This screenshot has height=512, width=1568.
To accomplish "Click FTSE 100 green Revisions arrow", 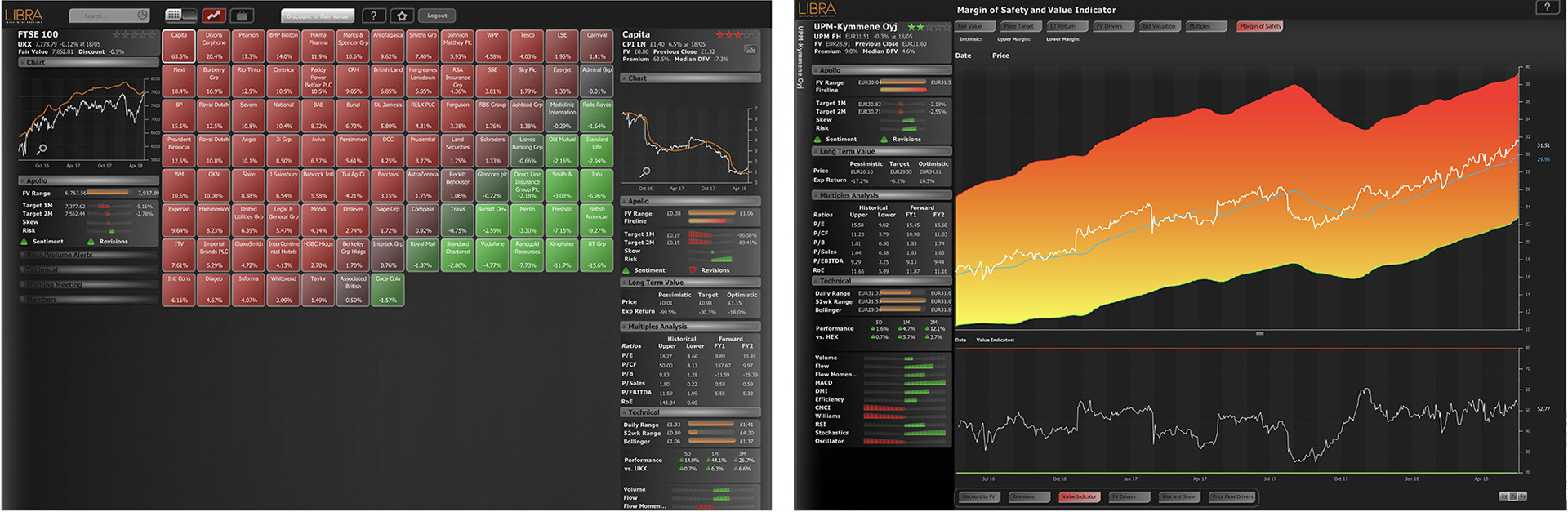I will coord(91,242).
